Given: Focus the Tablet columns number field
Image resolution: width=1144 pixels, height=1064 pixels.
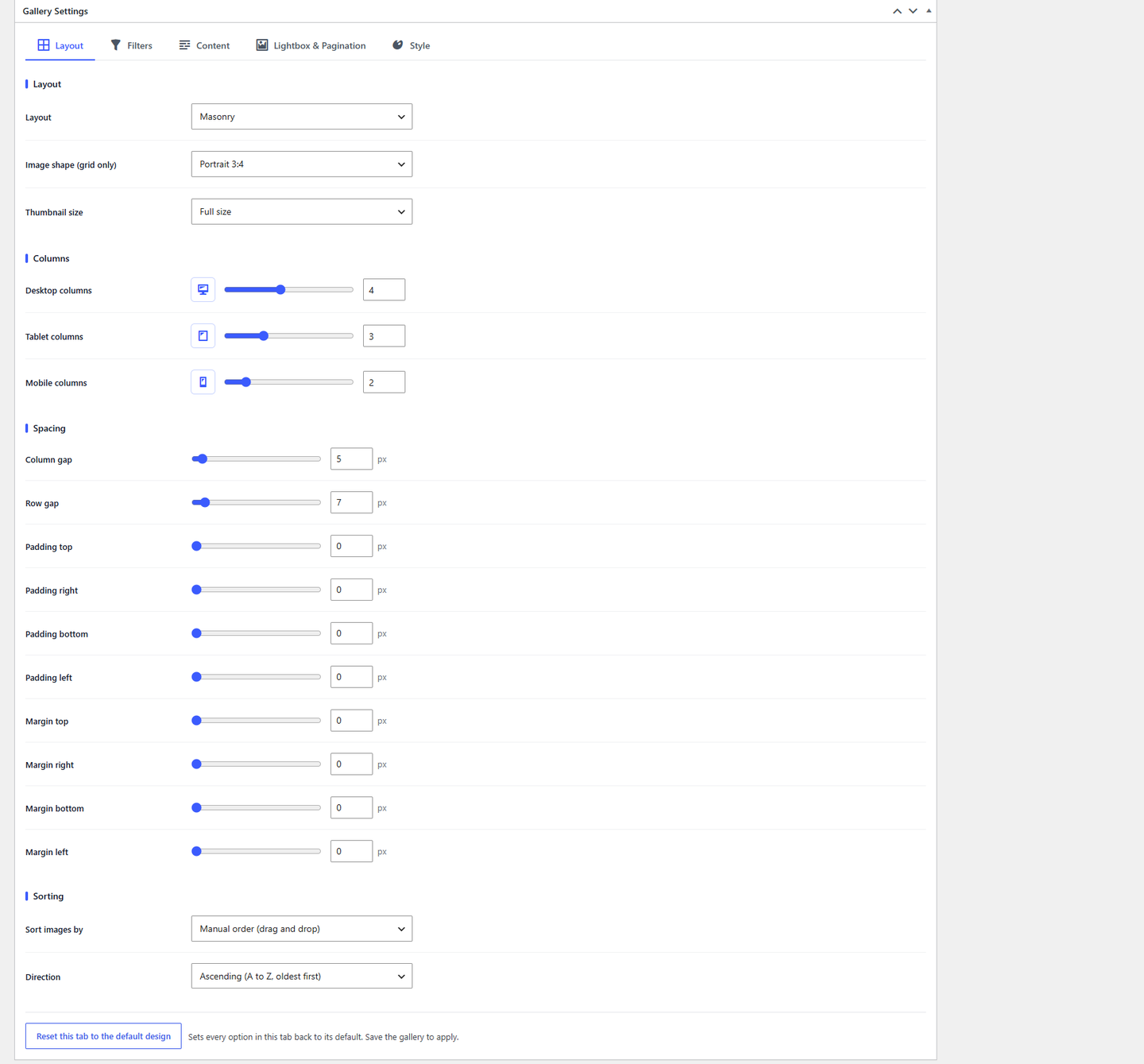Looking at the screenshot, I should click(384, 336).
